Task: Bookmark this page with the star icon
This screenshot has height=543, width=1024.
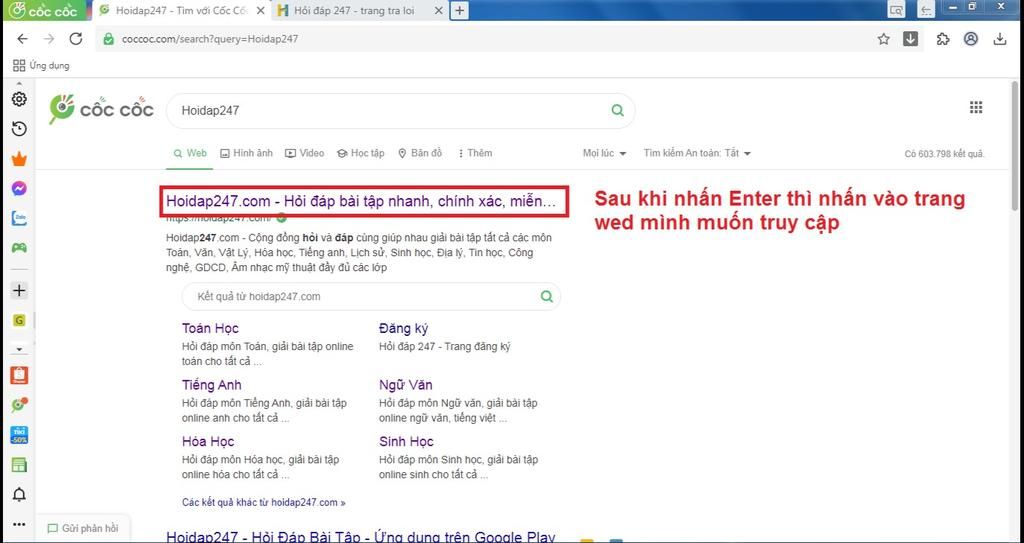Action: click(x=884, y=39)
